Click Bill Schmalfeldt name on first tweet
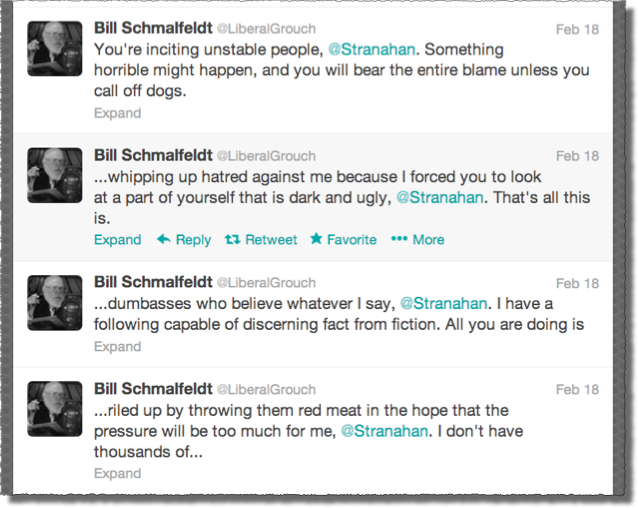This screenshot has height=508, width=638. pos(151,28)
